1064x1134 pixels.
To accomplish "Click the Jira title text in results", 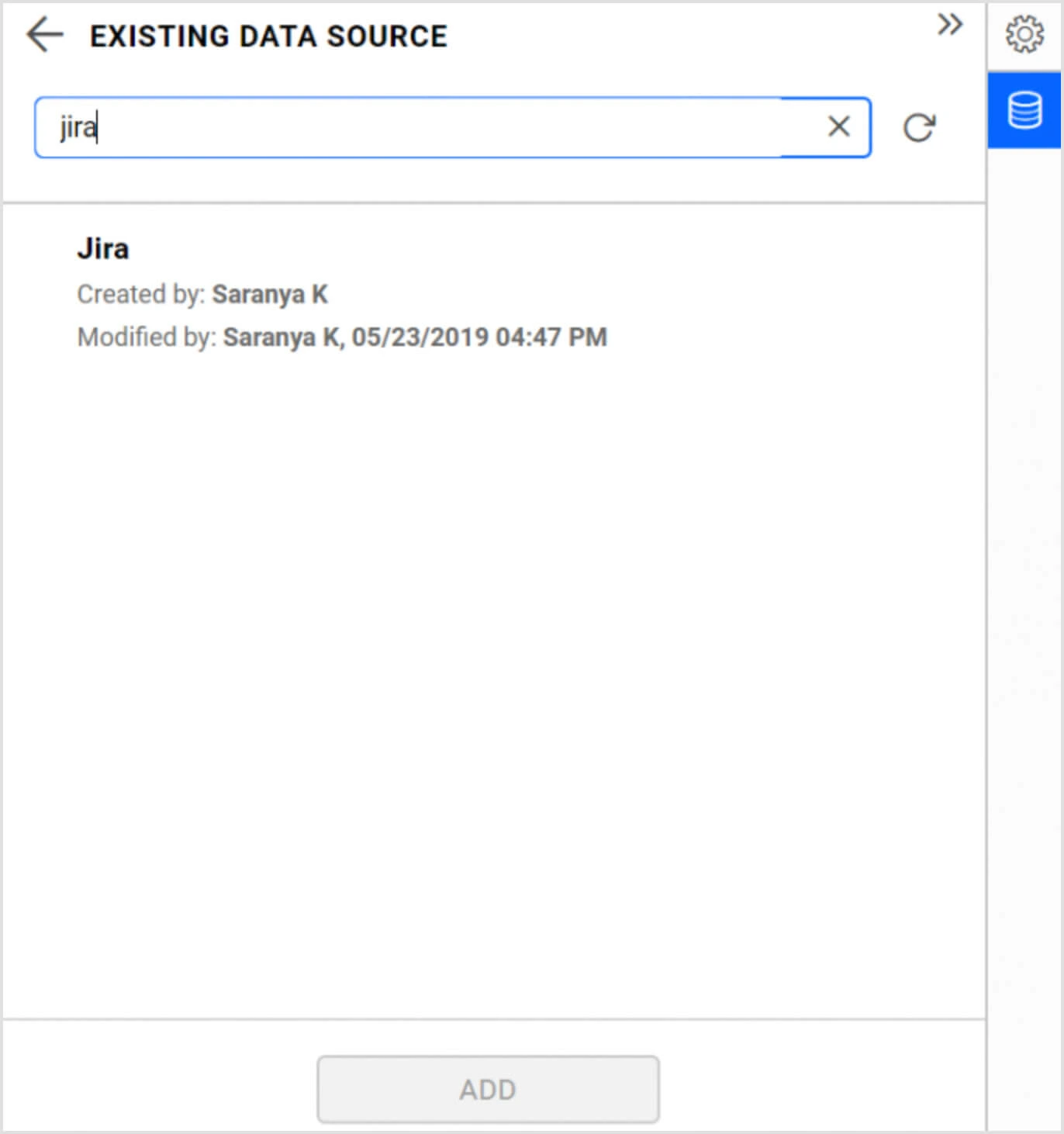I will (x=103, y=249).
